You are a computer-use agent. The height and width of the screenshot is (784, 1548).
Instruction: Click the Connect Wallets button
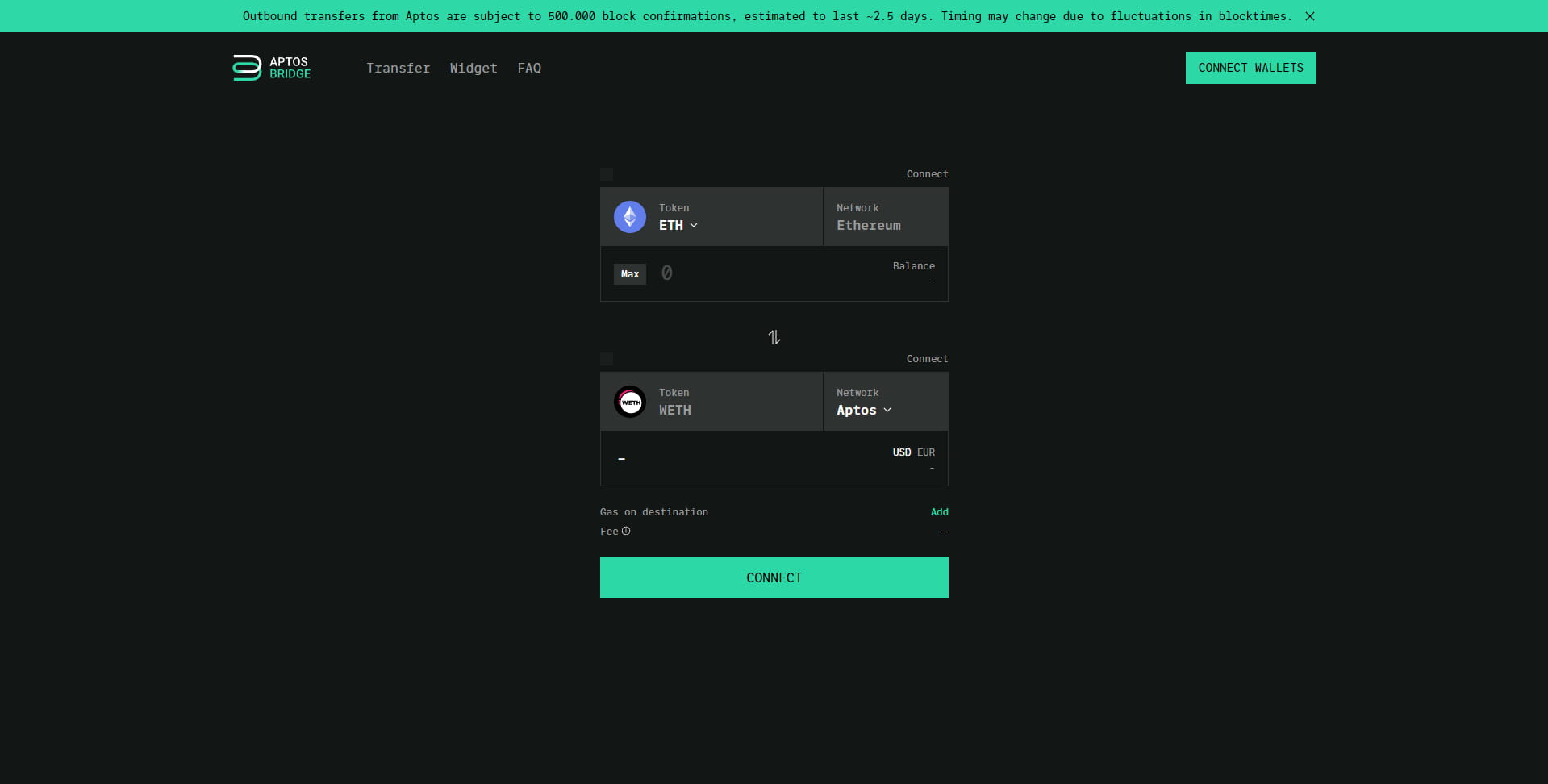(x=1251, y=68)
